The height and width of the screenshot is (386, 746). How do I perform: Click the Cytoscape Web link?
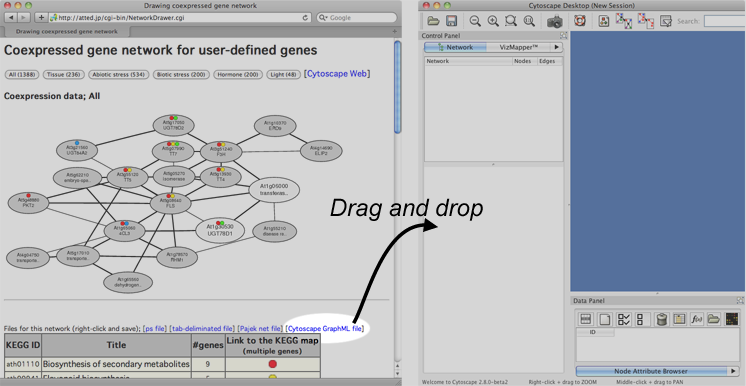[337, 74]
